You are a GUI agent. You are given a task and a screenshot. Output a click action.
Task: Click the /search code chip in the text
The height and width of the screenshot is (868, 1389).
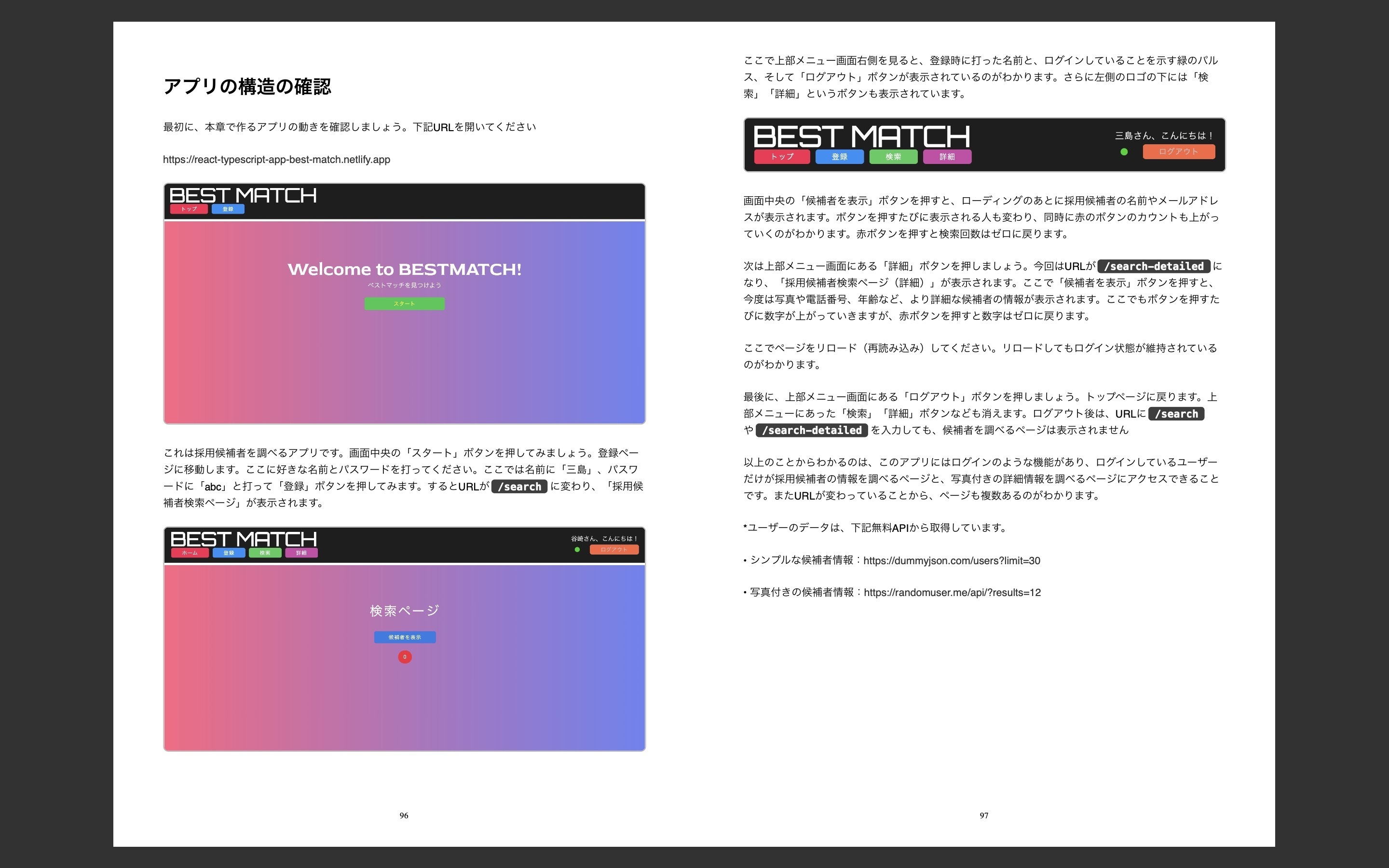click(x=519, y=486)
